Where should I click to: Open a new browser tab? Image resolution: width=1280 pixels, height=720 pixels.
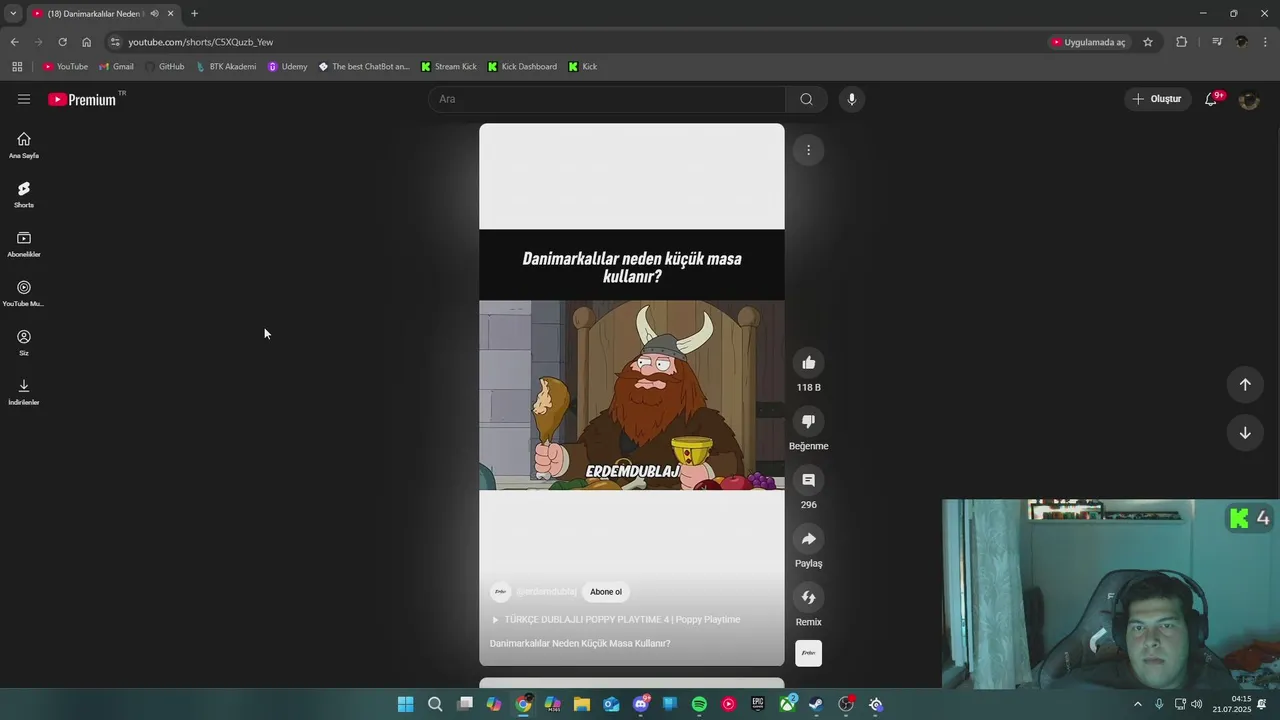tap(194, 14)
